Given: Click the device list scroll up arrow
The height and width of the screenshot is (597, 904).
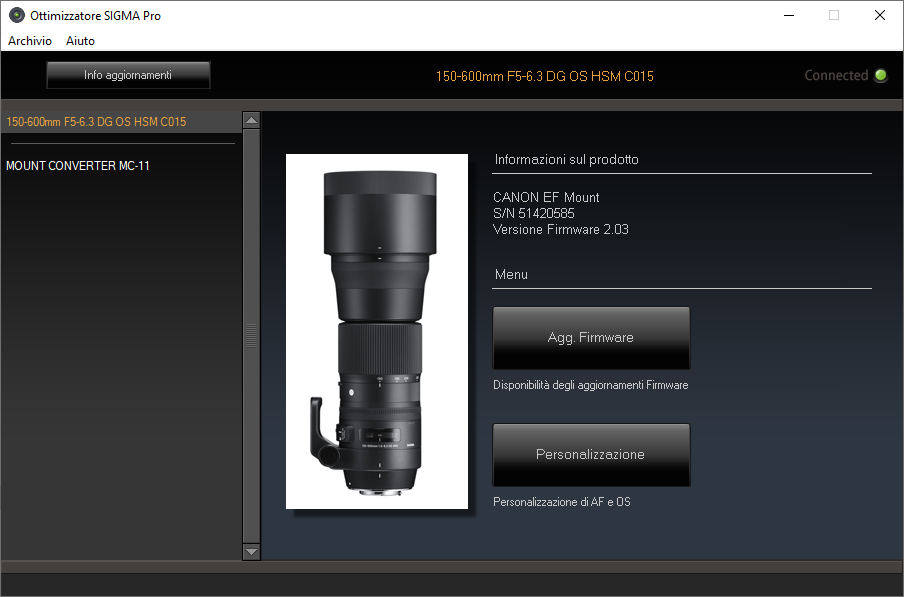Looking at the screenshot, I should pos(251,120).
